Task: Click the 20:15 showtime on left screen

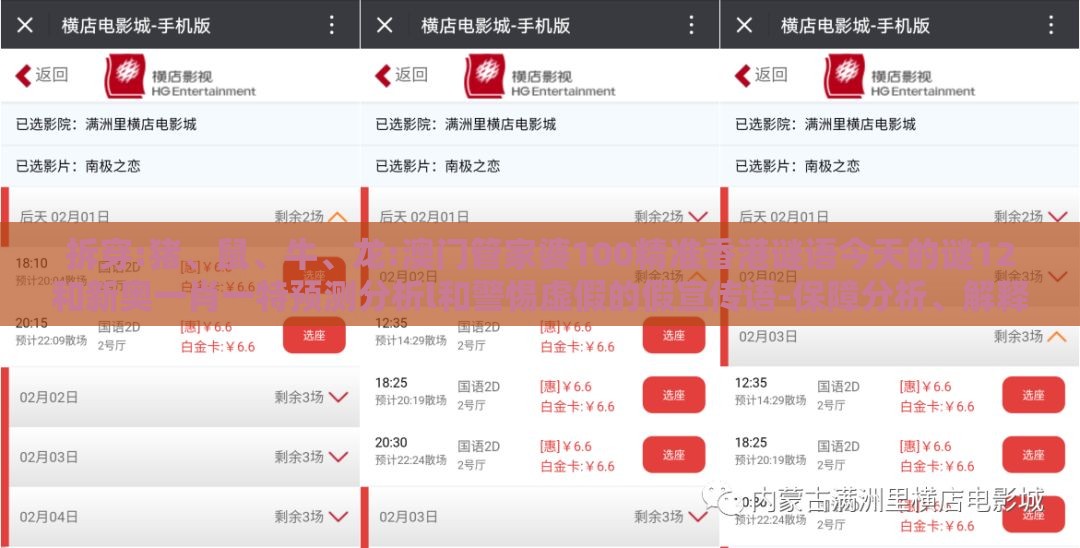Action: click(32, 323)
